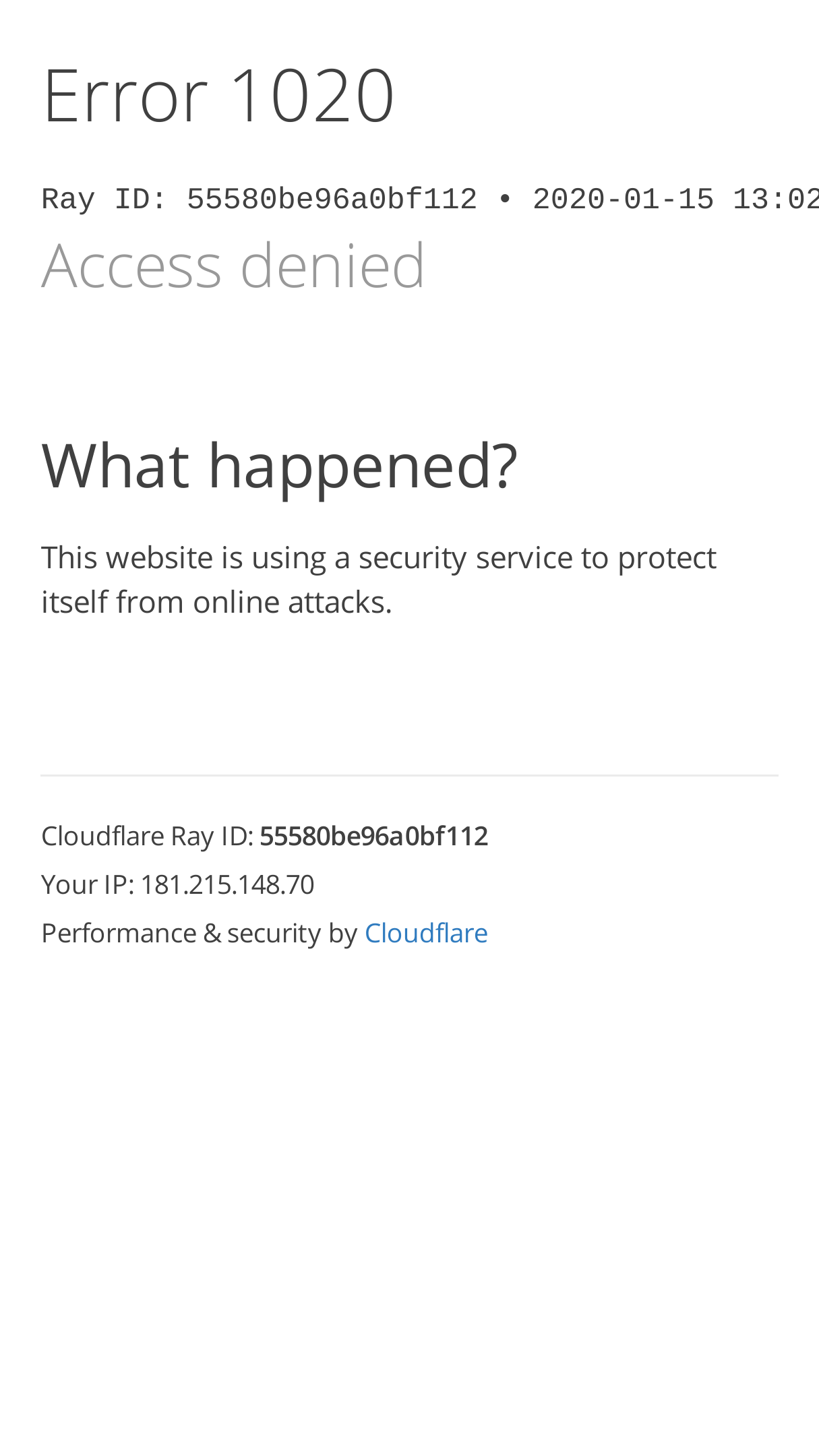Select the IP address 181.215.148.70
Viewport: 819px width, 1456px height.
click(x=227, y=884)
